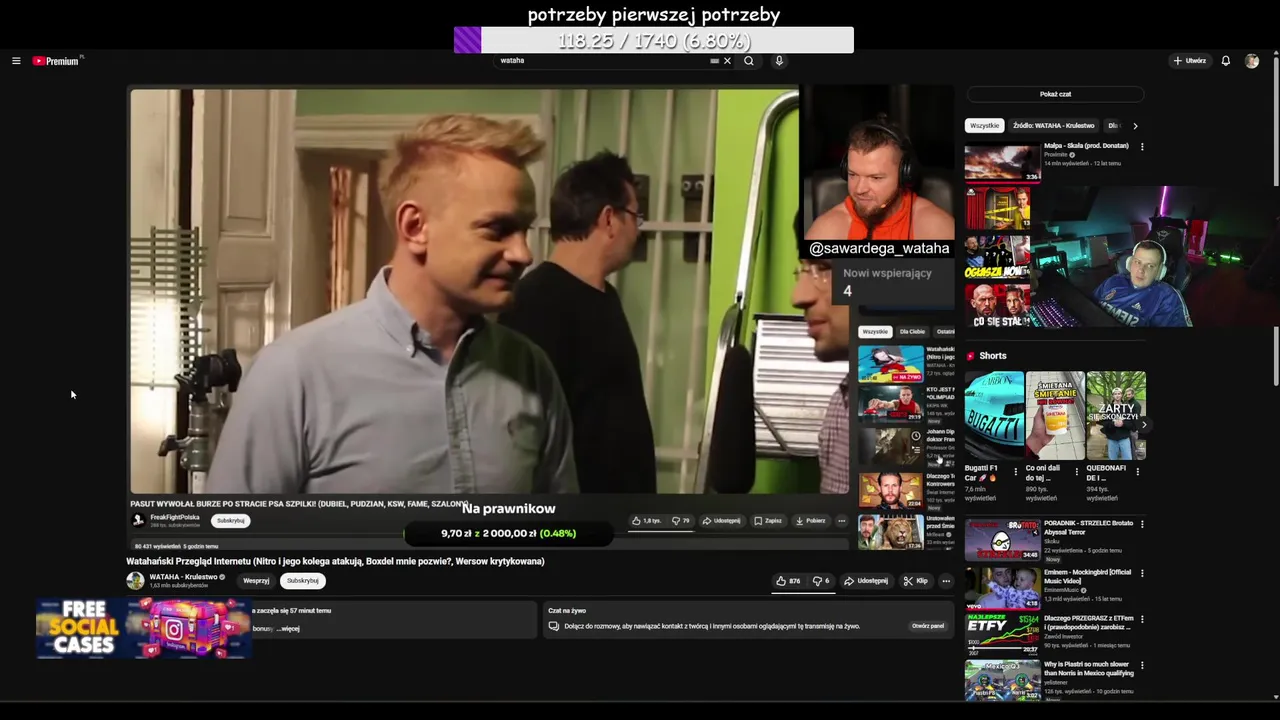Open options for 'Why is Piastri so much slower'
This screenshot has width=1280, height=720.
point(1142,665)
